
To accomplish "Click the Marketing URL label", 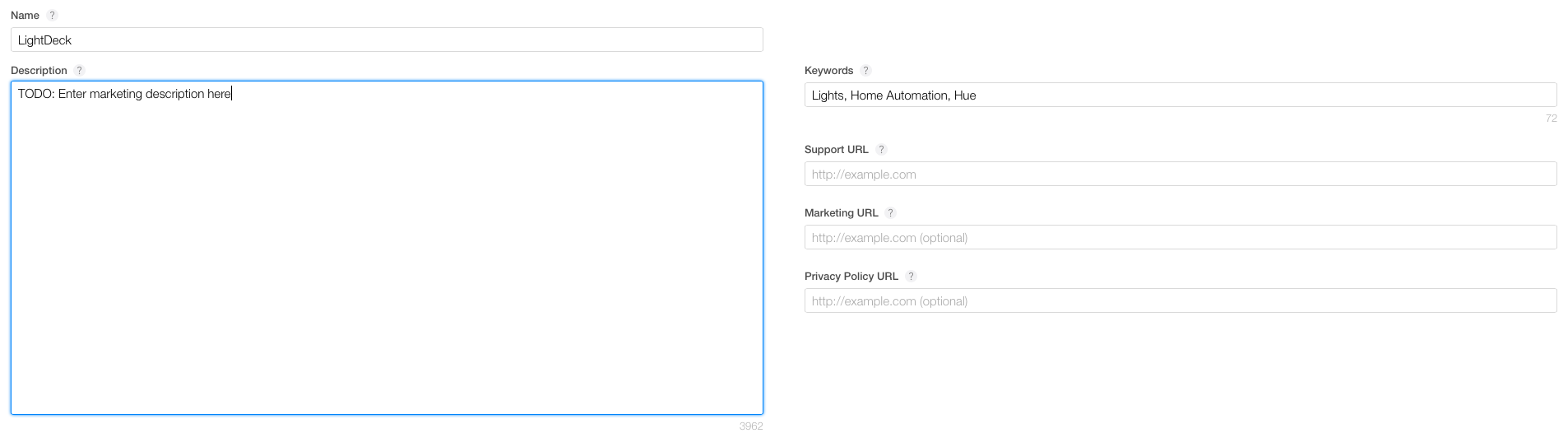I will pos(841,213).
